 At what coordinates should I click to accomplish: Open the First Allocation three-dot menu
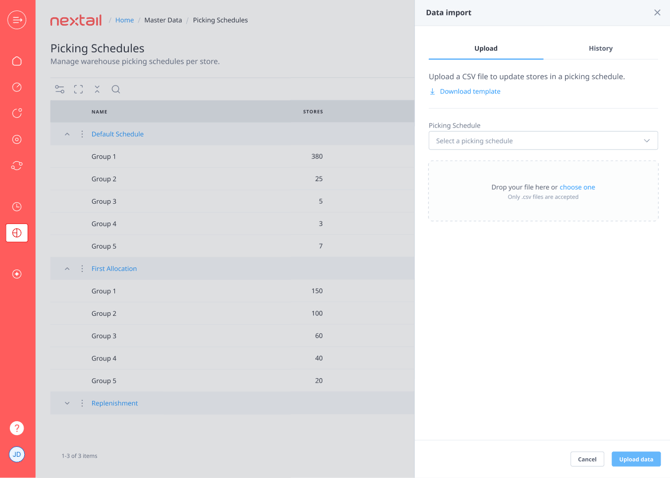(x=82, y=269)
